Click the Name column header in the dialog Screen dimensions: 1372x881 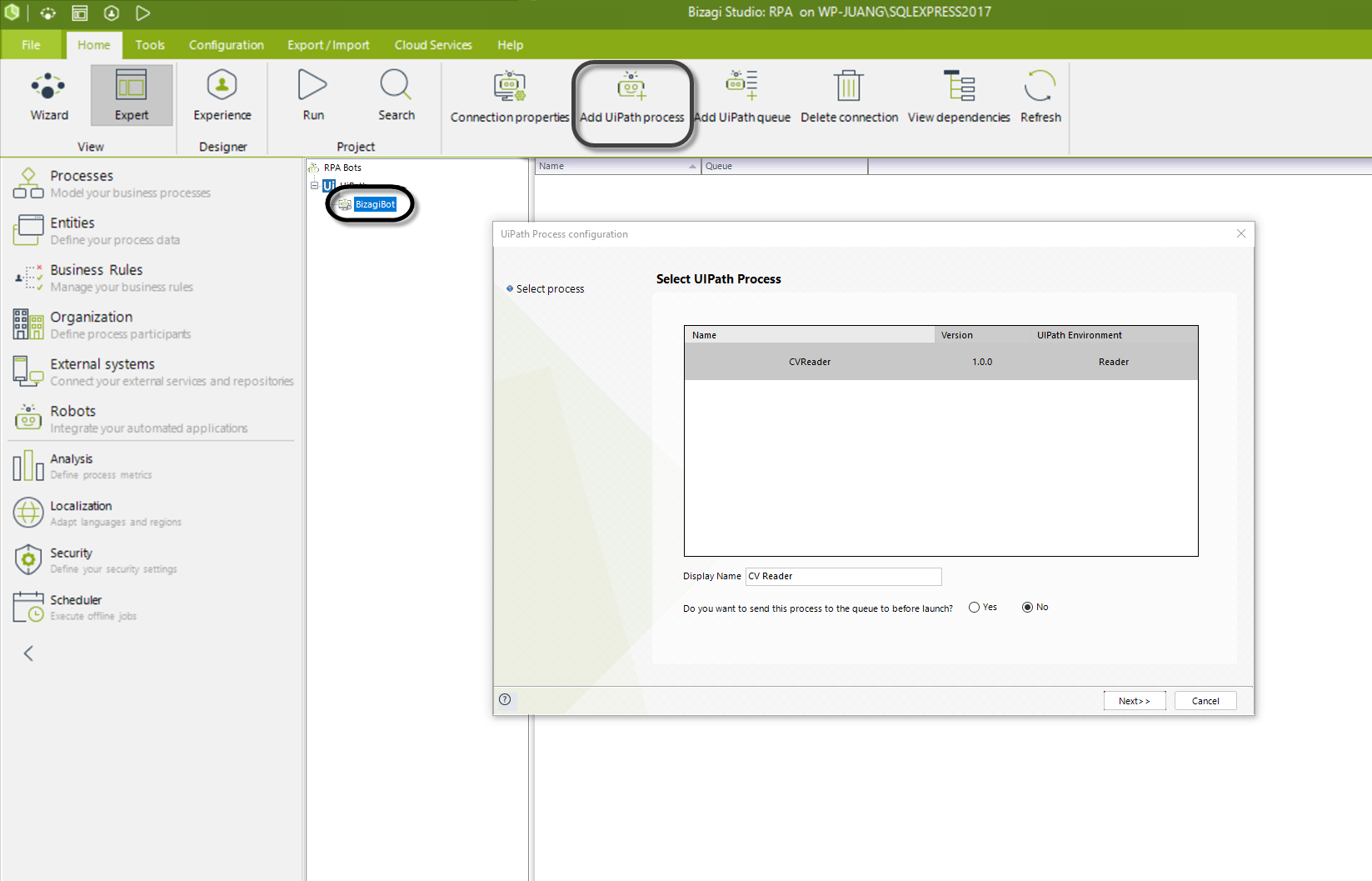[810, 335]
